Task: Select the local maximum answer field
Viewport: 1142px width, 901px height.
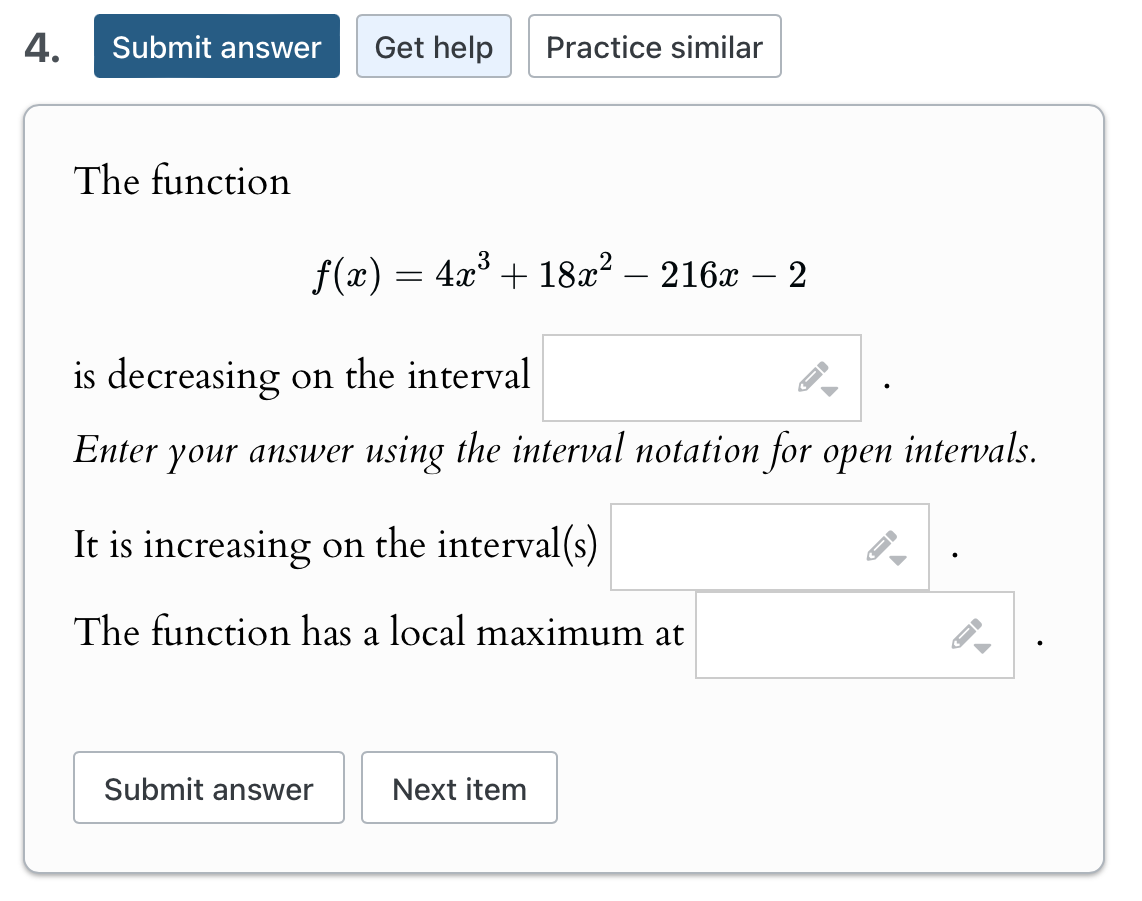Action: [820, 634]
